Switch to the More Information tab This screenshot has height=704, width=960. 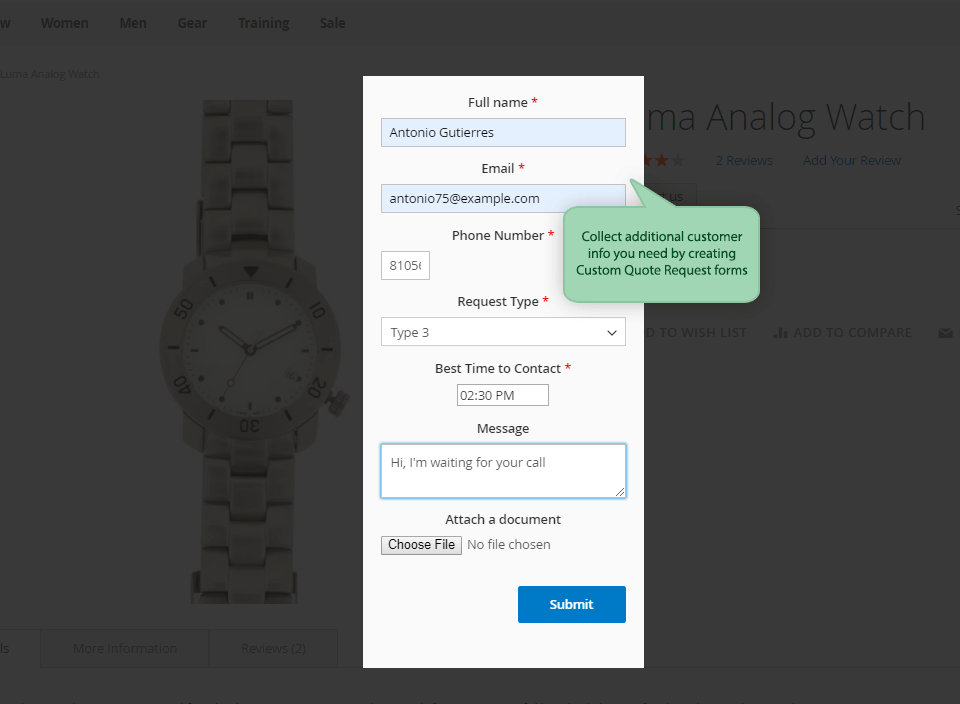pyautogui.click(x=125, y=648)
